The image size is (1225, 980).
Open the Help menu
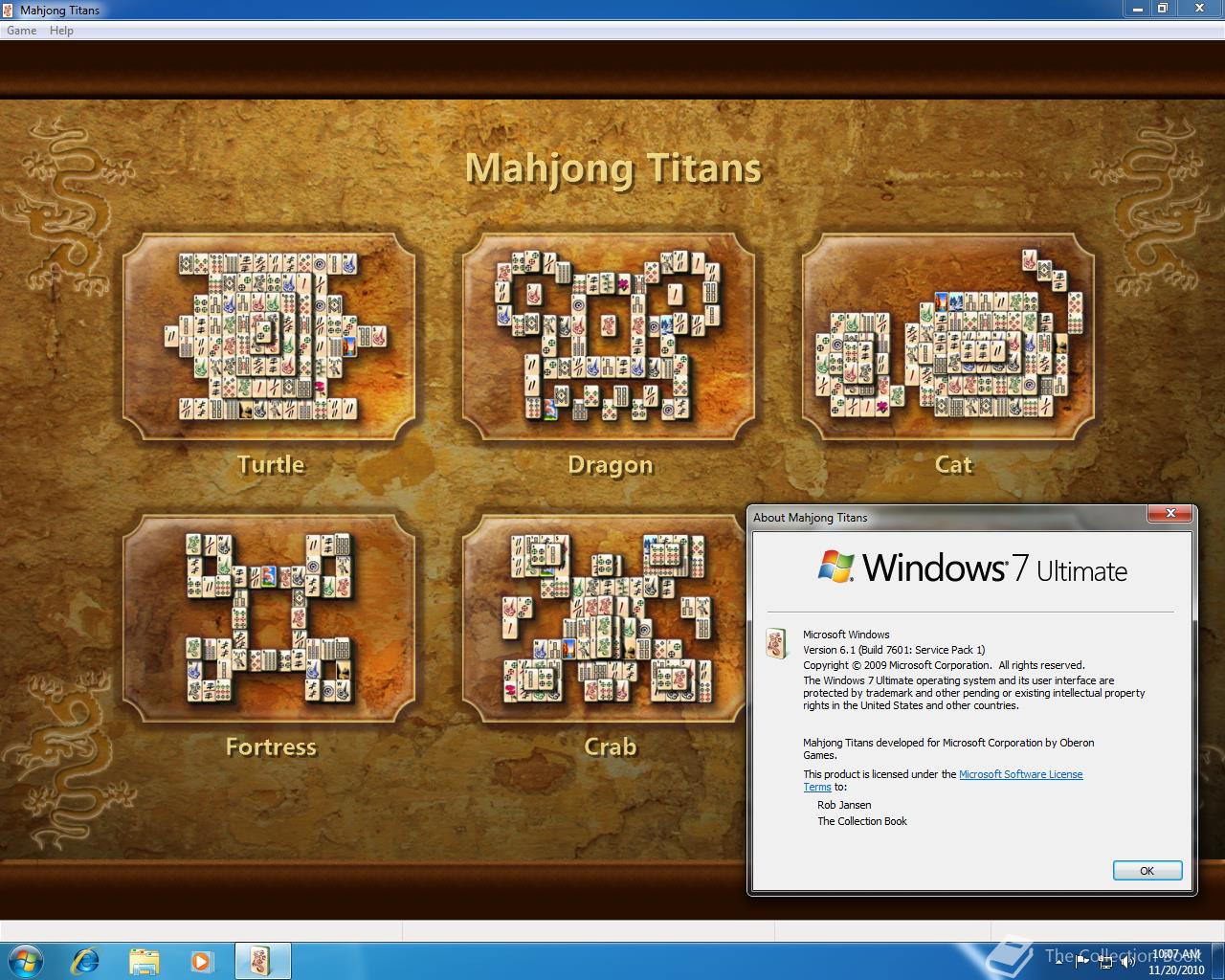(61, 31)
